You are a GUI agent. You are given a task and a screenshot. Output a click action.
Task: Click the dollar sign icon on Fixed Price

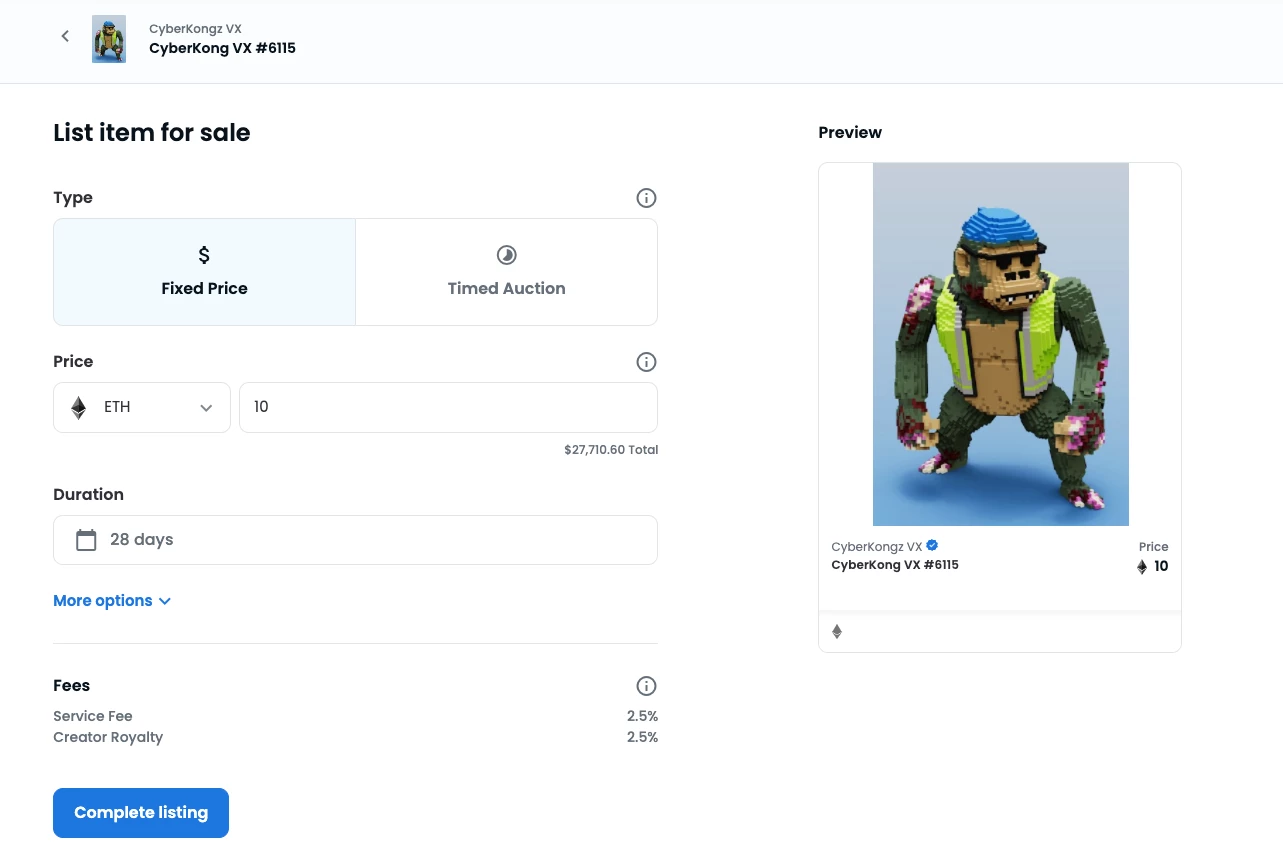click(x=204, y=255)
